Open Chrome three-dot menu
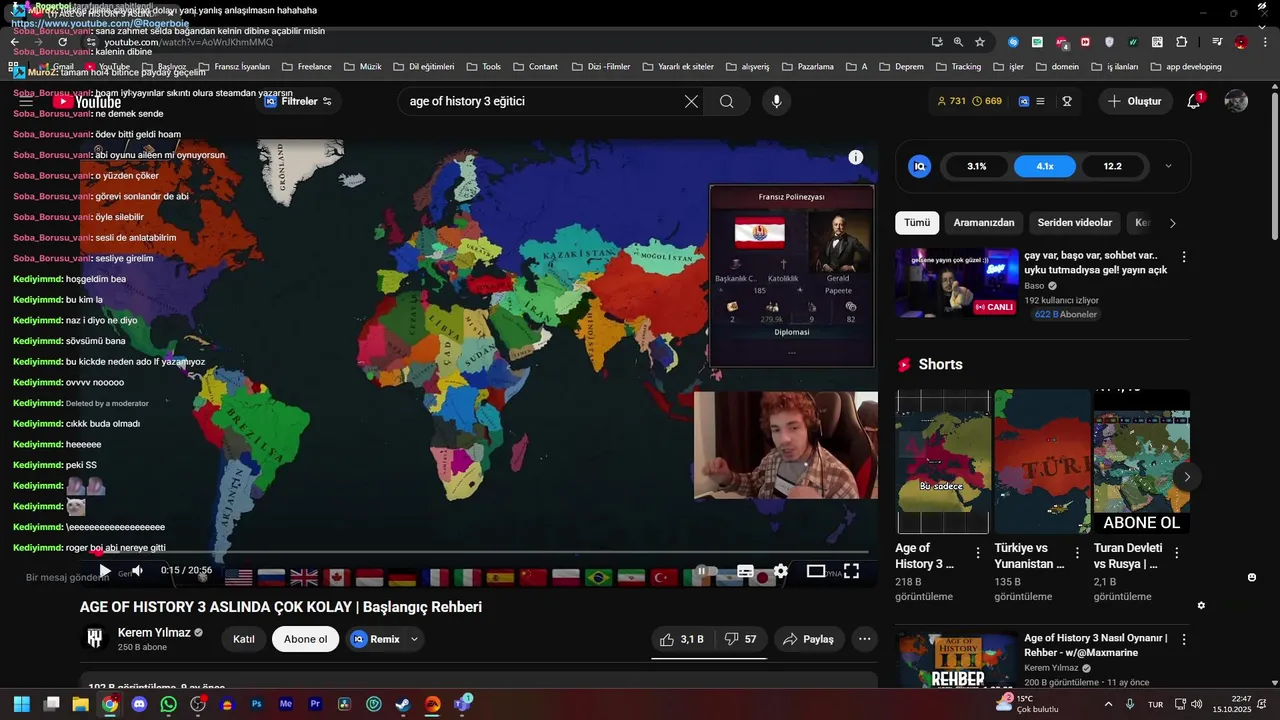Viewport: 1280px width, 720px height. point(1264,42)
